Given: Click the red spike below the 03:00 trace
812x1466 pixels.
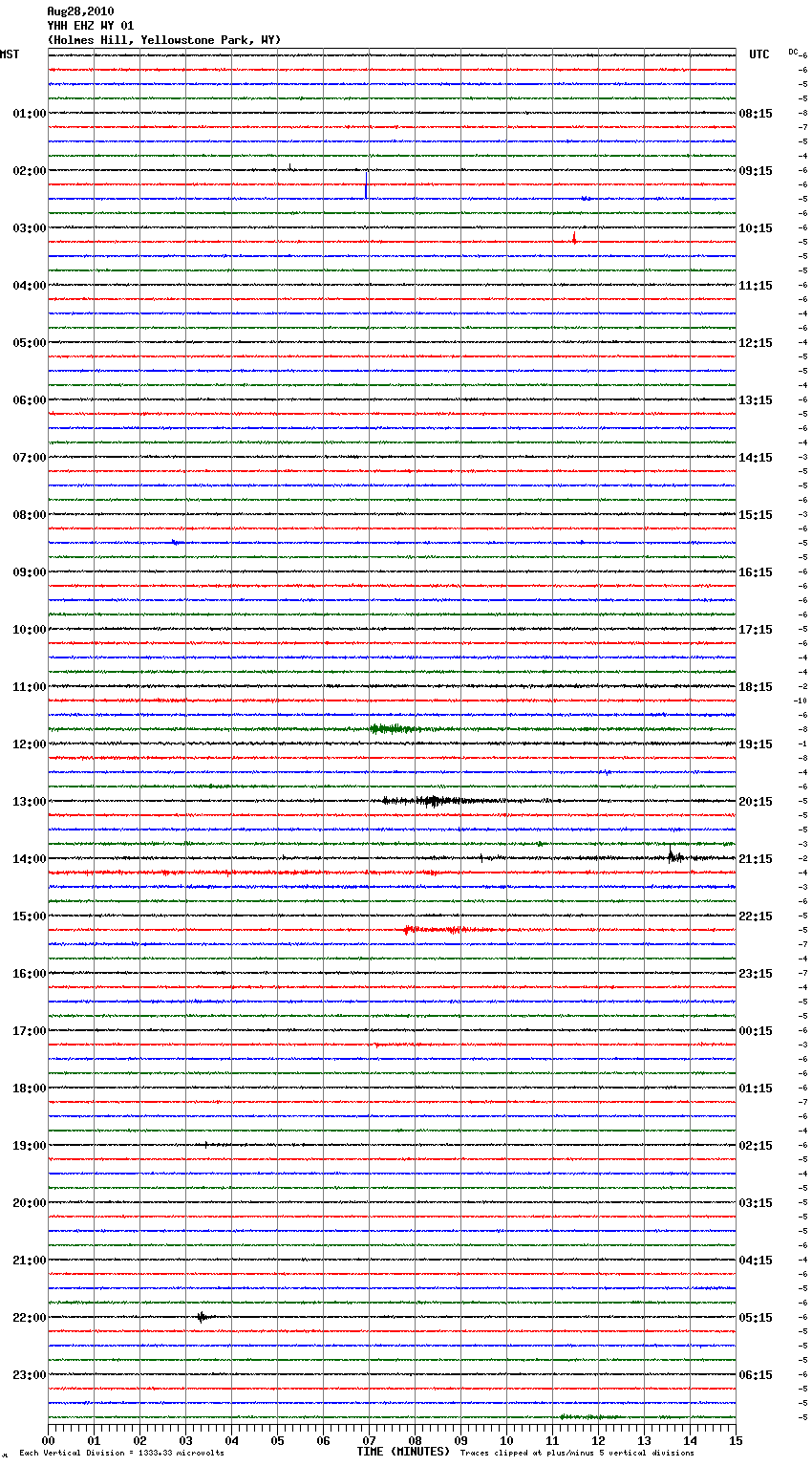Looking at the screenshot, I should coord(574,238).
